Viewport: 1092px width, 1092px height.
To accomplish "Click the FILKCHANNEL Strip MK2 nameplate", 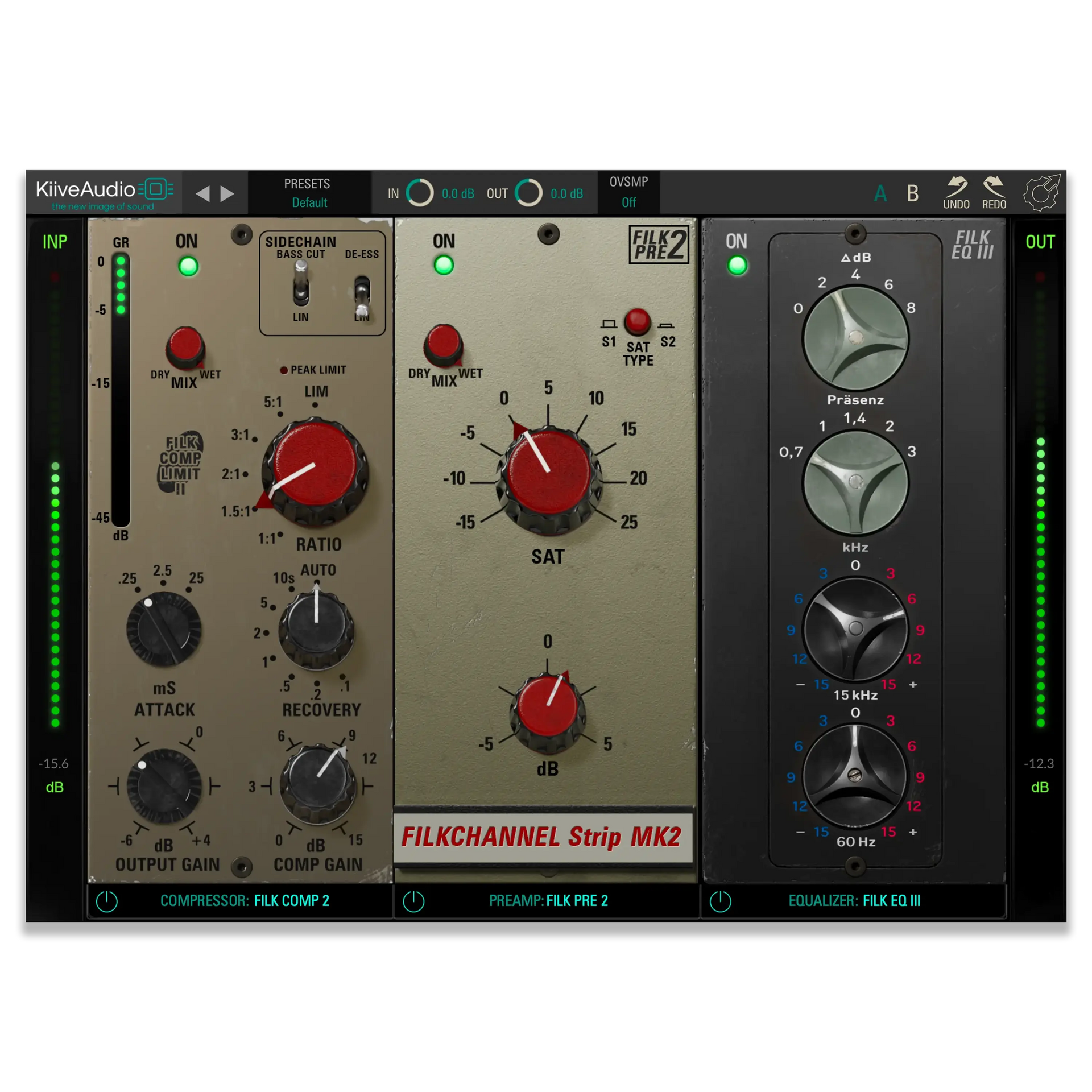I will 542,837.
